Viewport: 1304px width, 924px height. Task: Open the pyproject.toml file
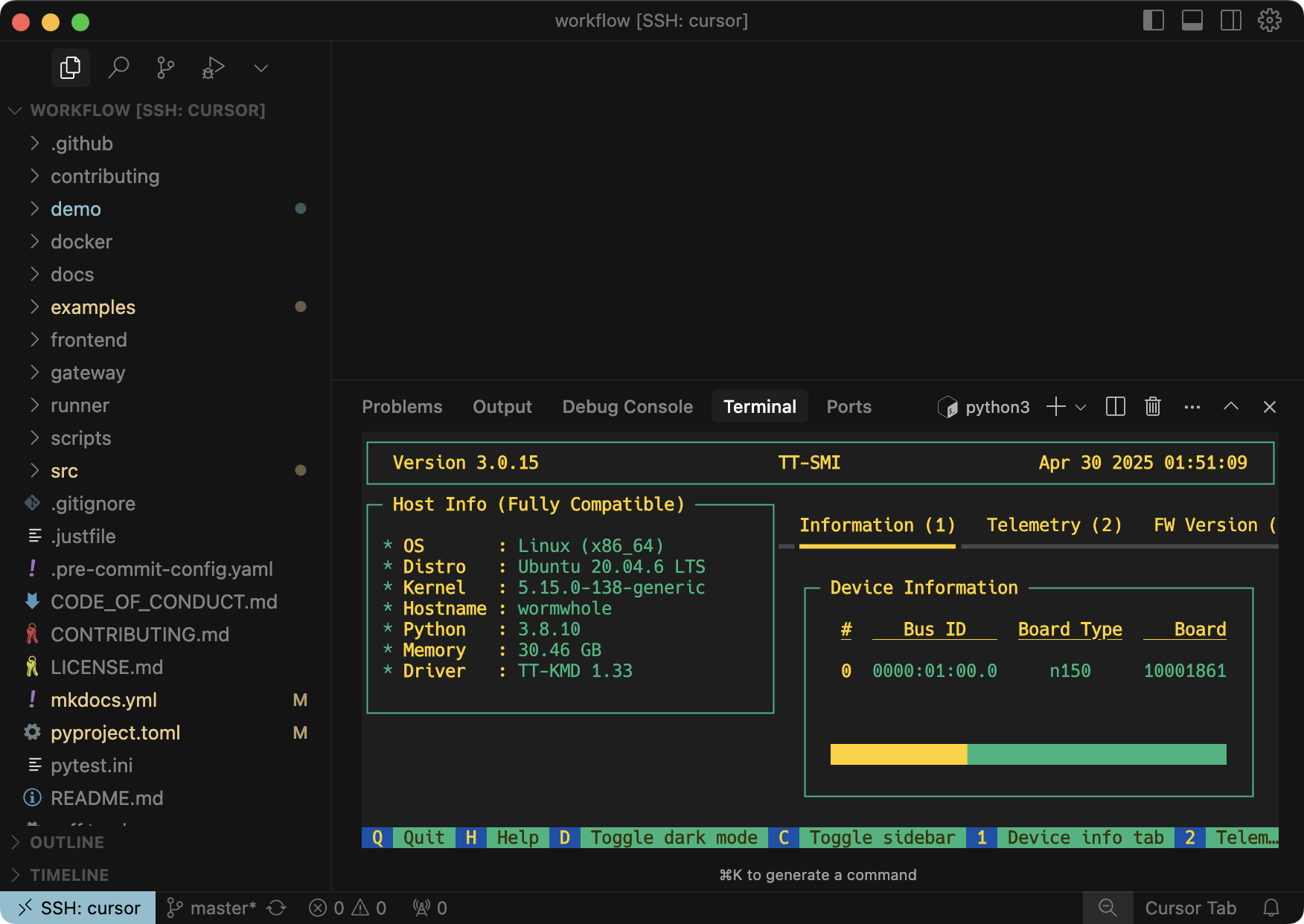[115, 733]
